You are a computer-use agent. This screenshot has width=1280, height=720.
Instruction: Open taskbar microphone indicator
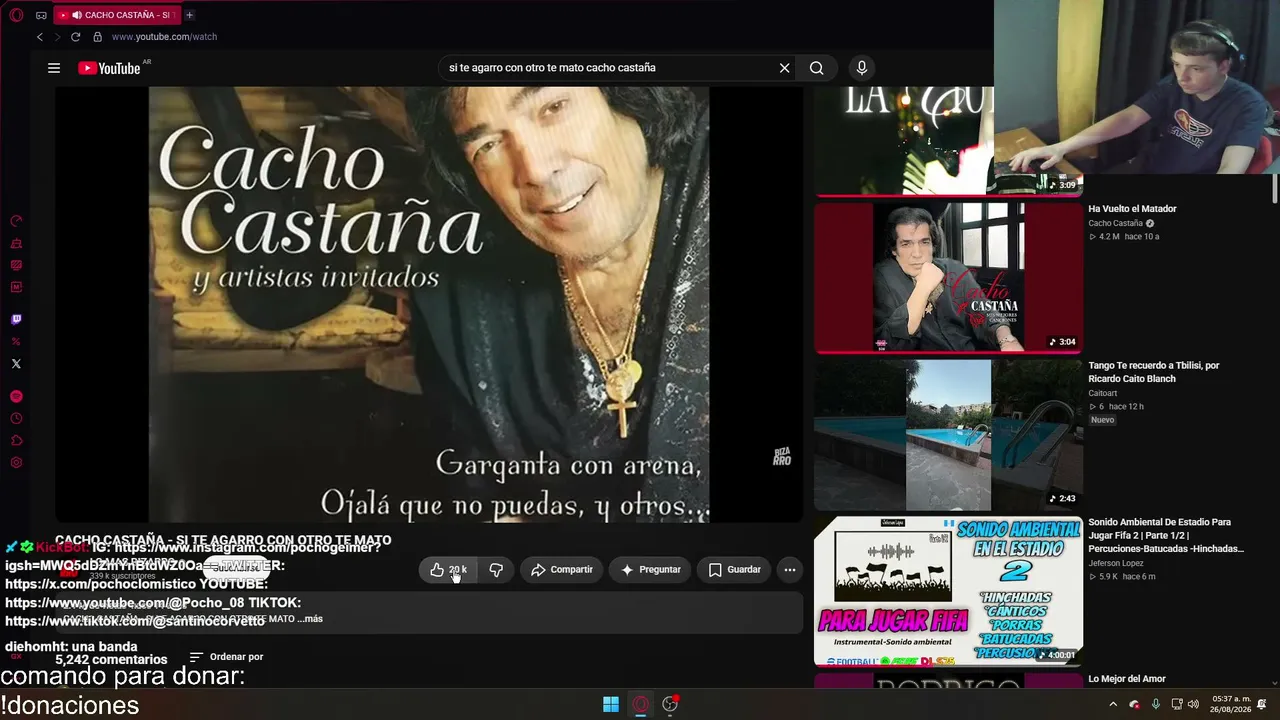click(x=1156, y=705)
